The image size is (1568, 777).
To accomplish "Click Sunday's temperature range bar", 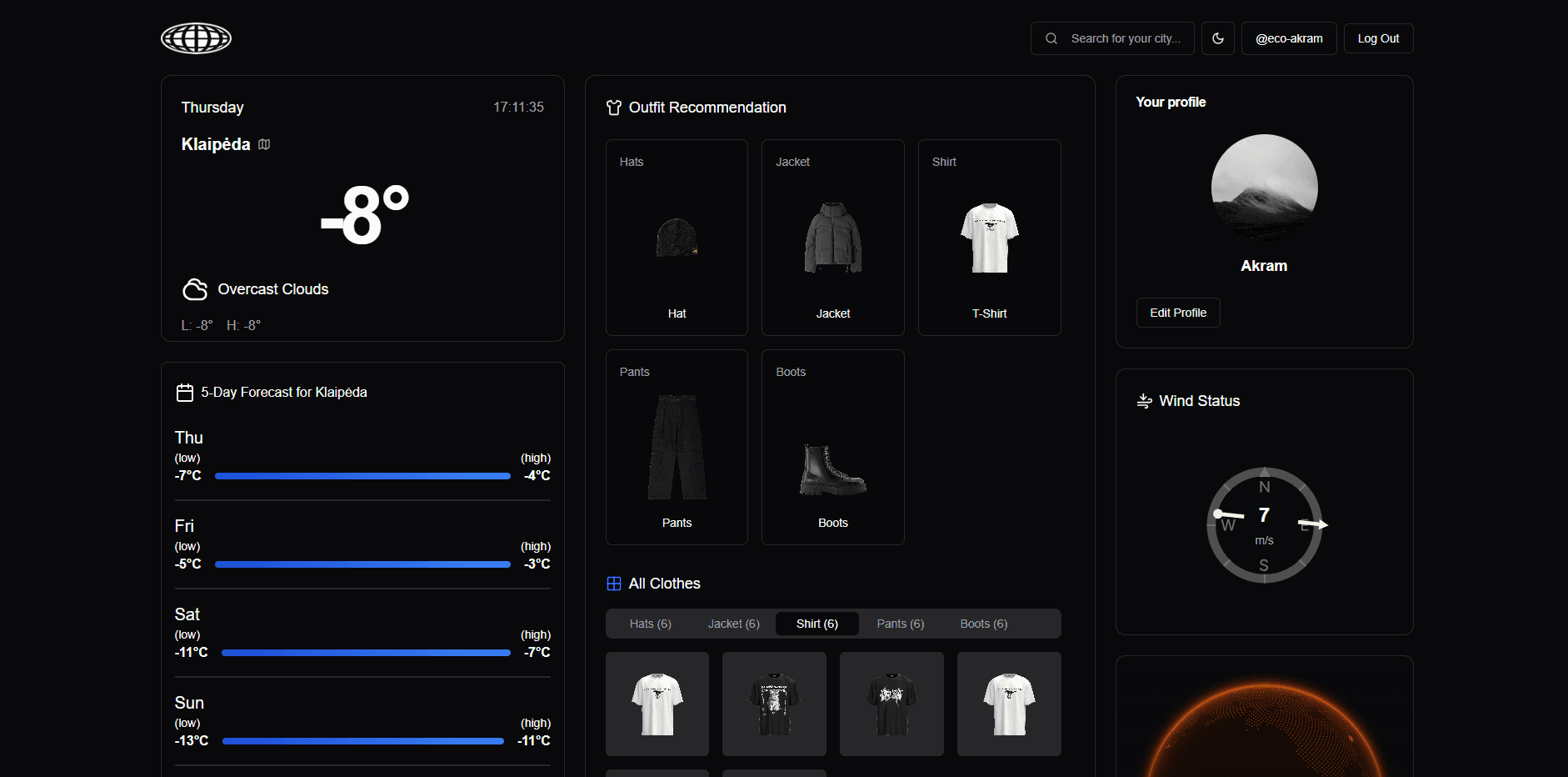I will coord(363,741).
